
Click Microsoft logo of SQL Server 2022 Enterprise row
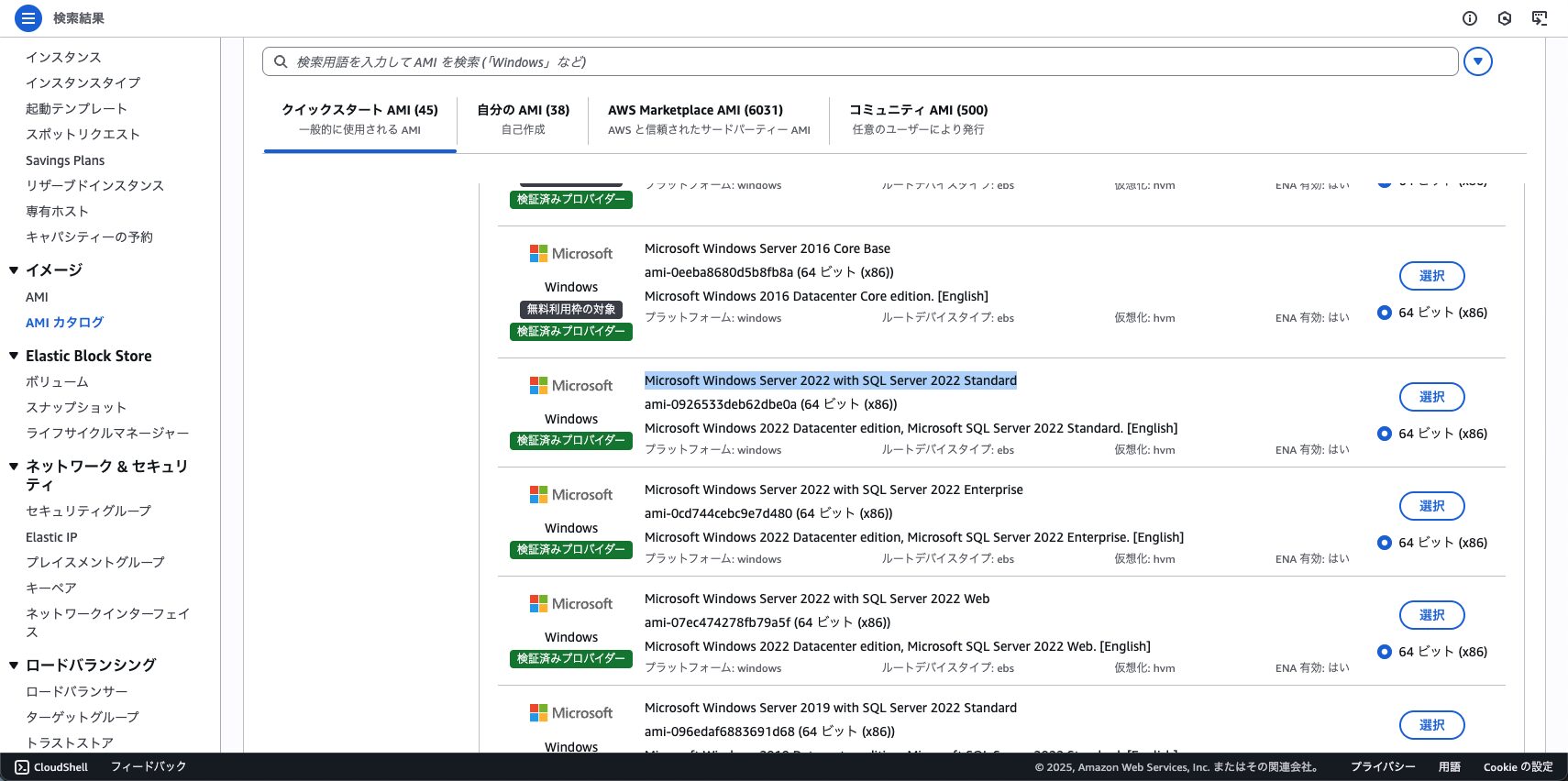coord(571,495)
